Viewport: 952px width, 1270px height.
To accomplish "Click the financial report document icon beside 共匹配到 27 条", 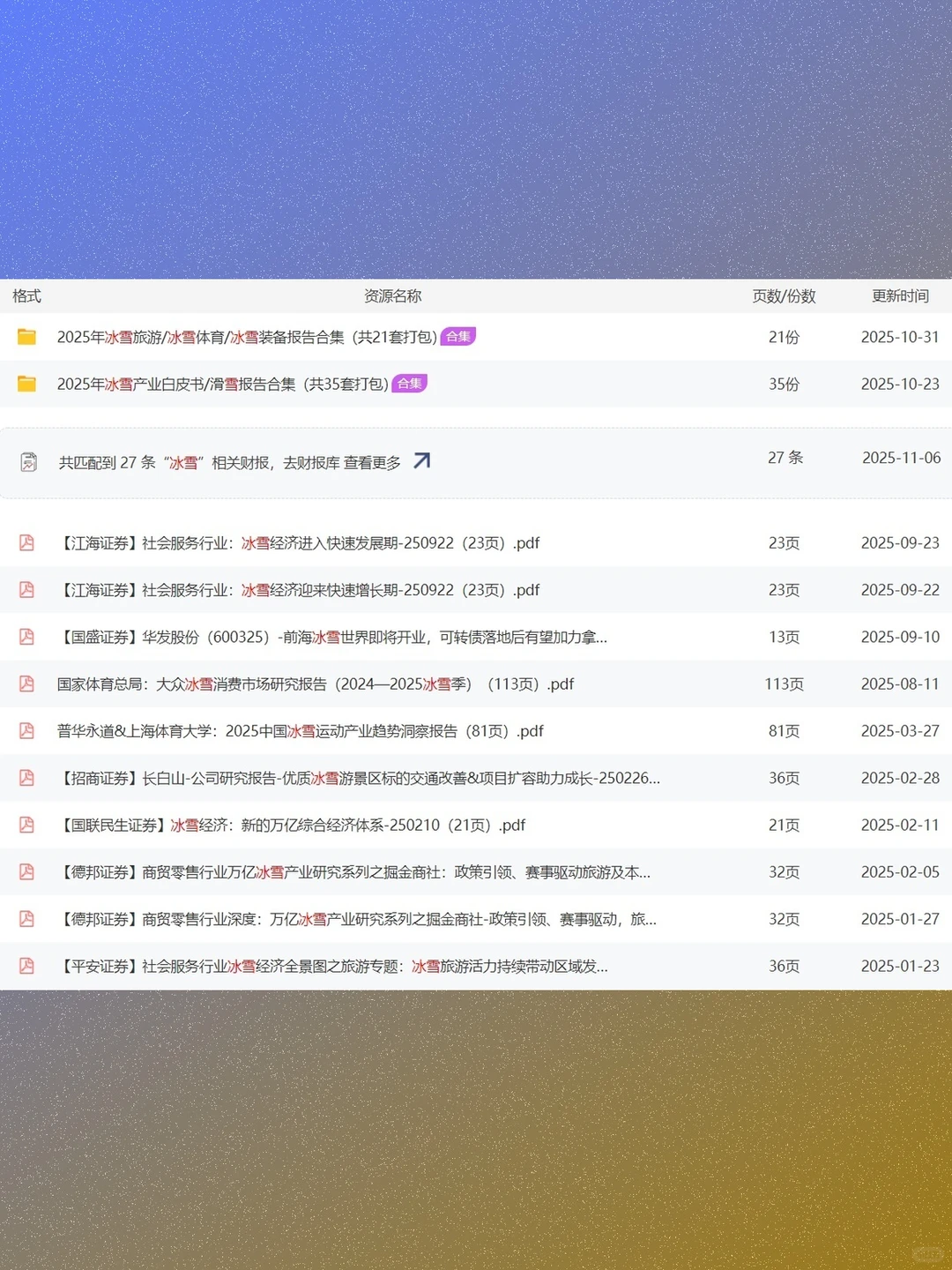I will [29, 462].
